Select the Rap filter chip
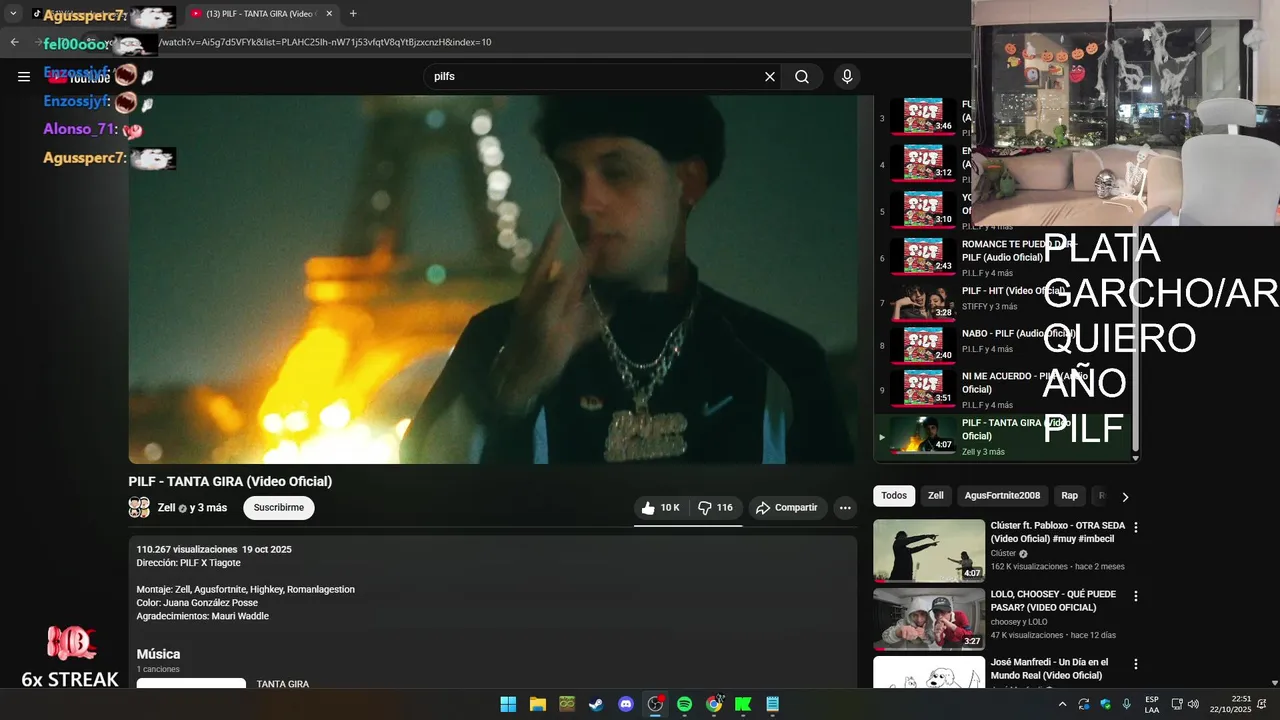The height and width of the screenshot is (720, 1280). (x=1069, y=496)
